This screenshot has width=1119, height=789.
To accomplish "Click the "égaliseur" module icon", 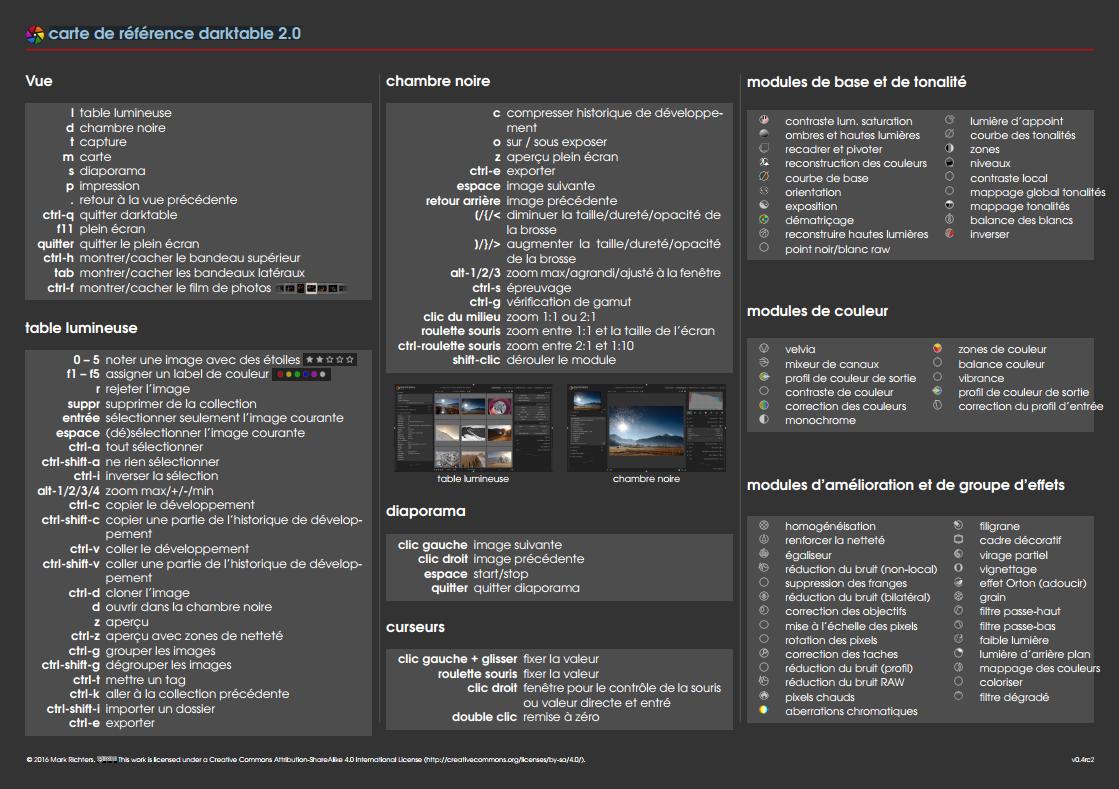I will [764, 554].
